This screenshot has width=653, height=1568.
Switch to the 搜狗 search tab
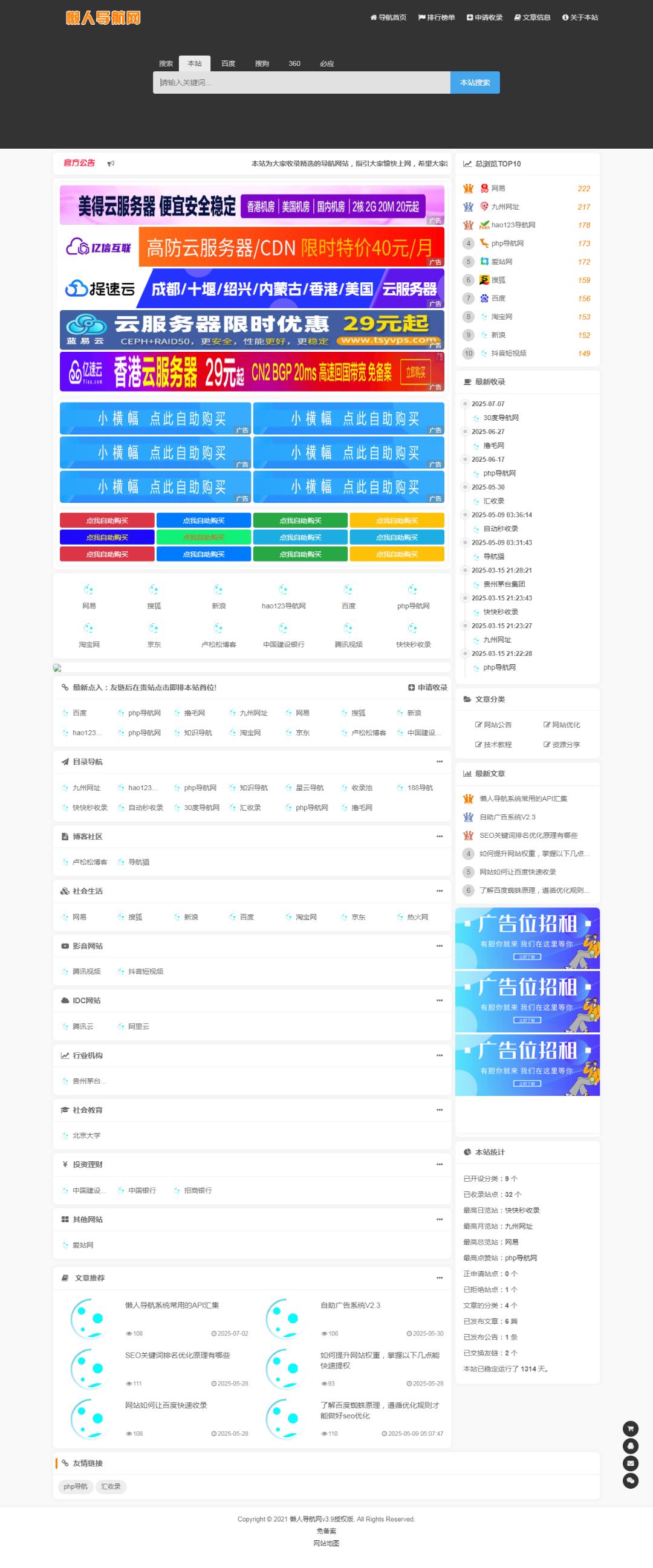tap(262, 63)
